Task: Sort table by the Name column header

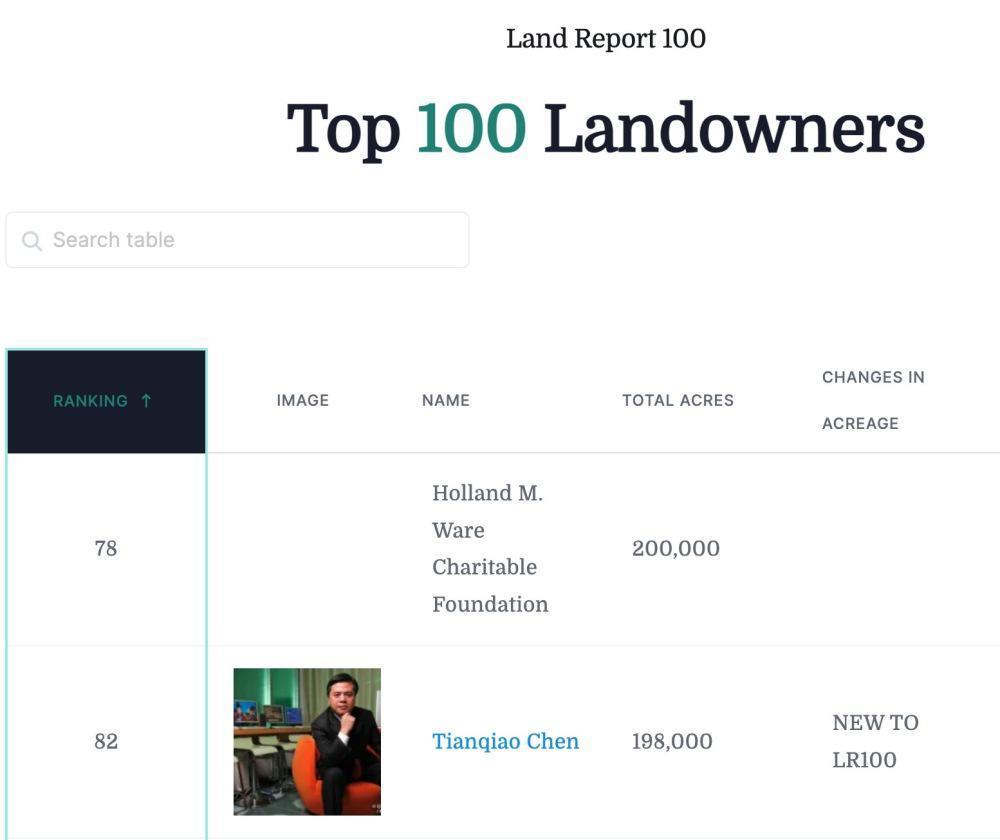Action: click(x=446, y=400)
